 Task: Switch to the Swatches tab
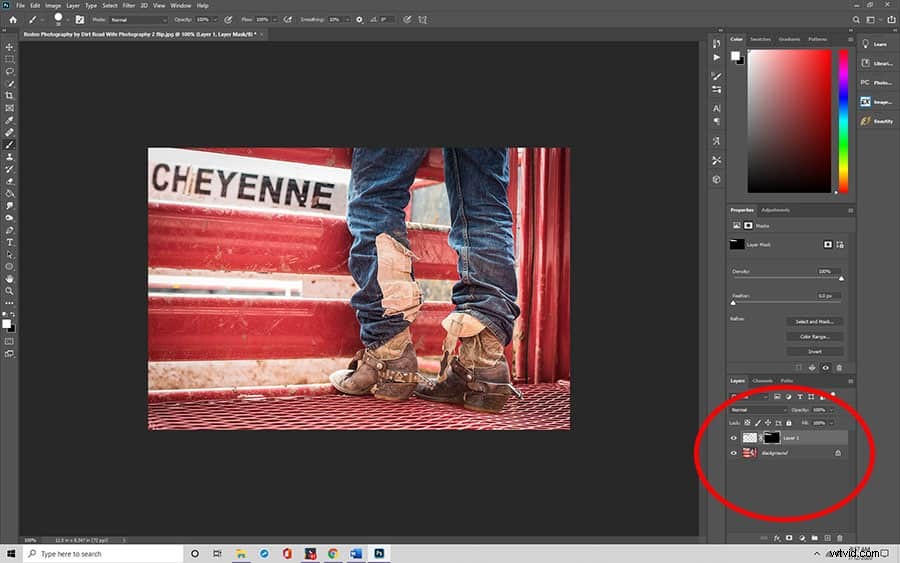(x=760, y=39)
